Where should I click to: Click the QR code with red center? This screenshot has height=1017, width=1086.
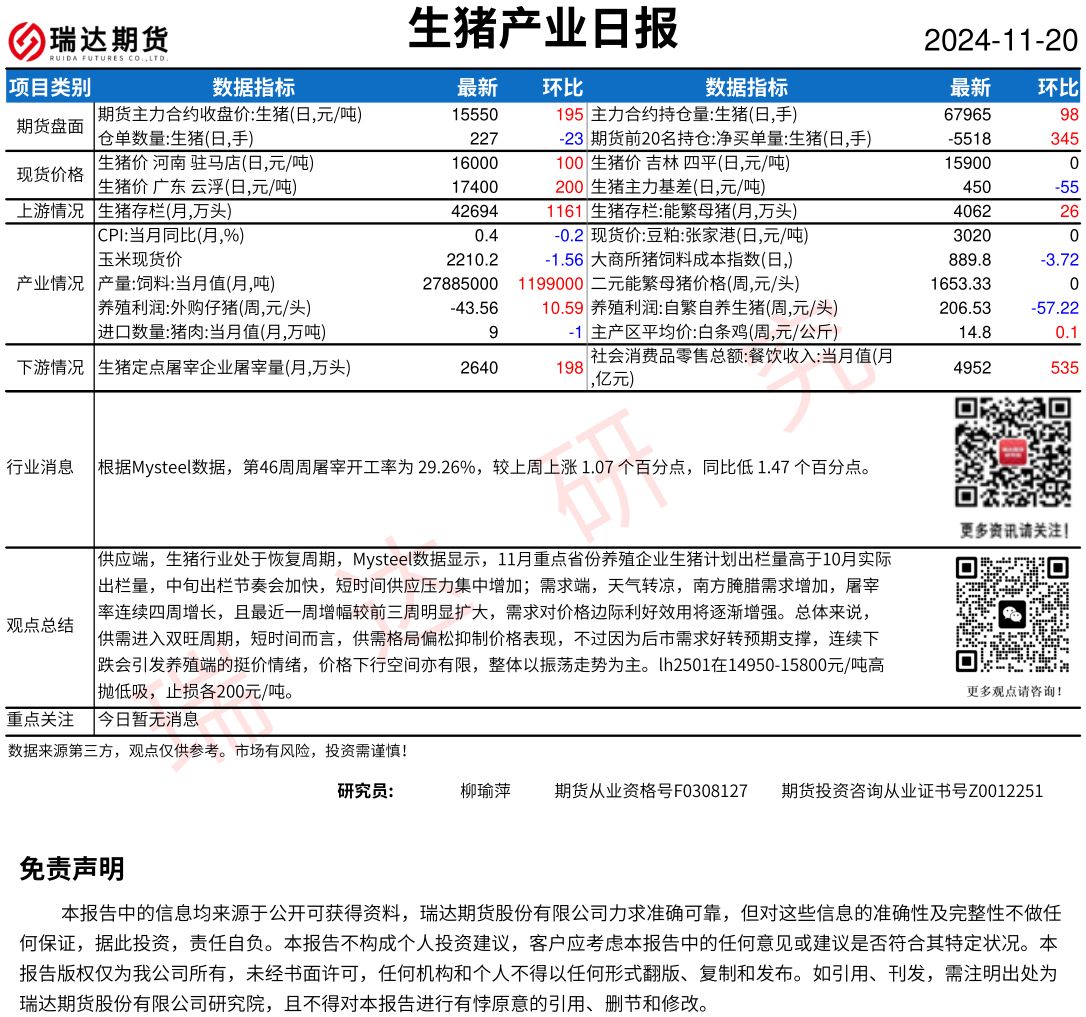1012,452
